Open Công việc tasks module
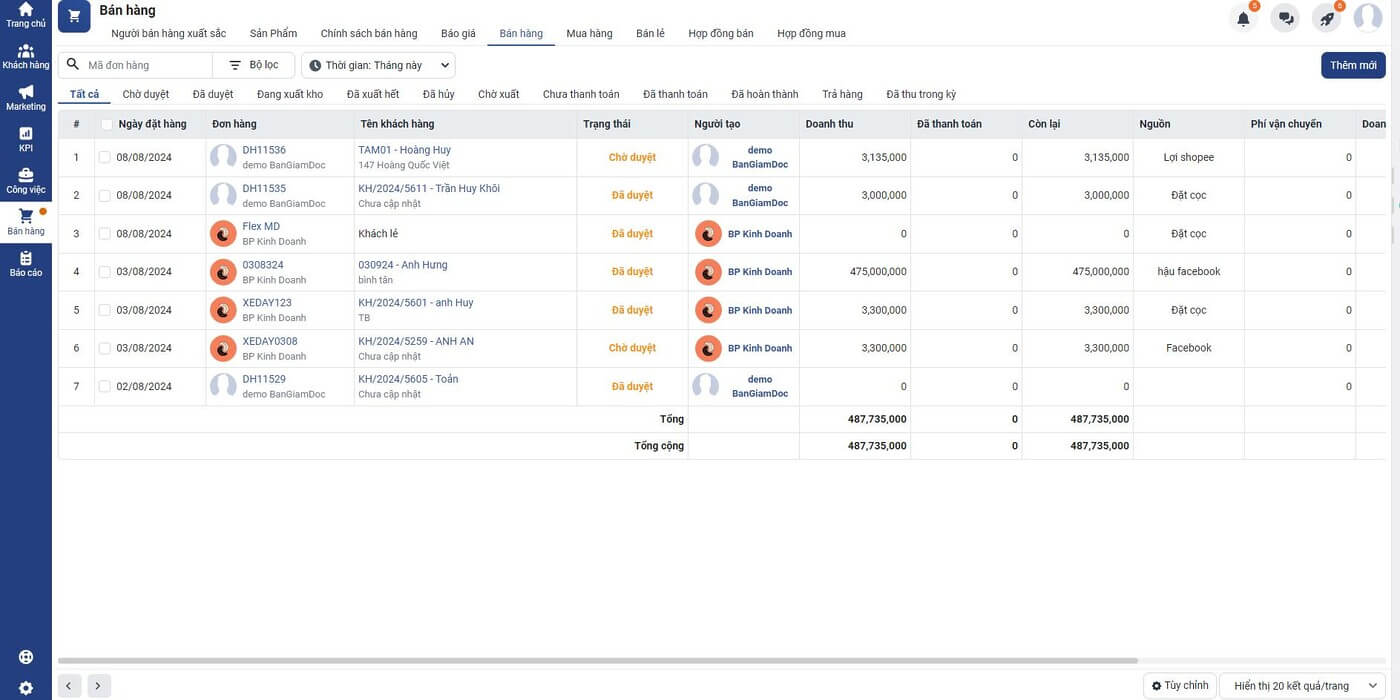The height and width of the screenshot is (700, 1400). [x=25, y=180]
